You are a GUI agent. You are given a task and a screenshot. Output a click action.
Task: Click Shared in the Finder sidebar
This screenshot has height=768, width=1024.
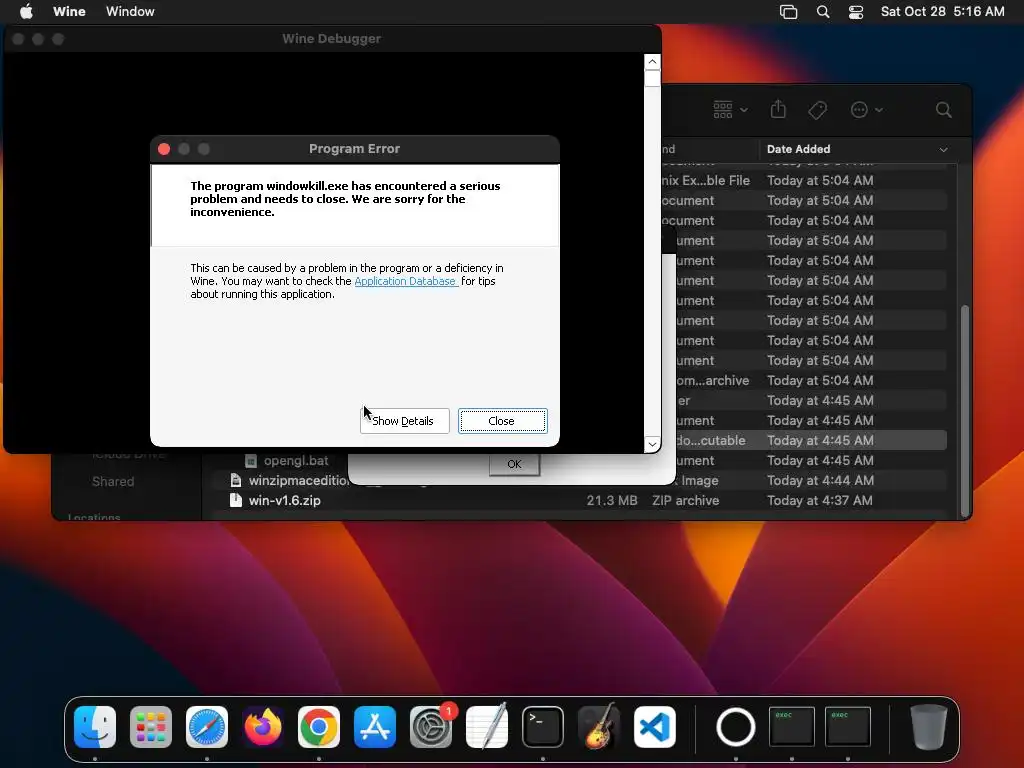click(x=113, y=481)
